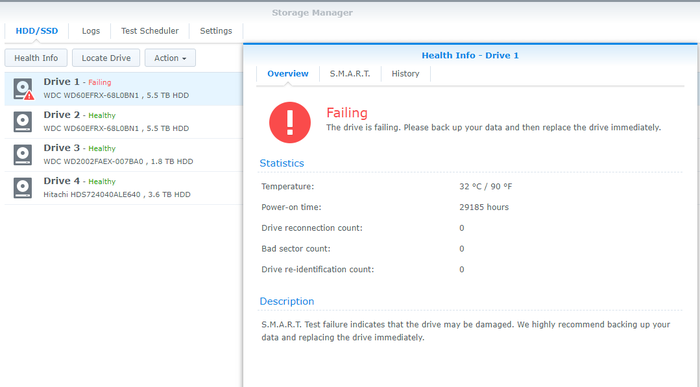Image resolution: width=700 pixels, height=387 pixels.
Task: Click the Health Info - Drive 1 title
Action: 470,55
